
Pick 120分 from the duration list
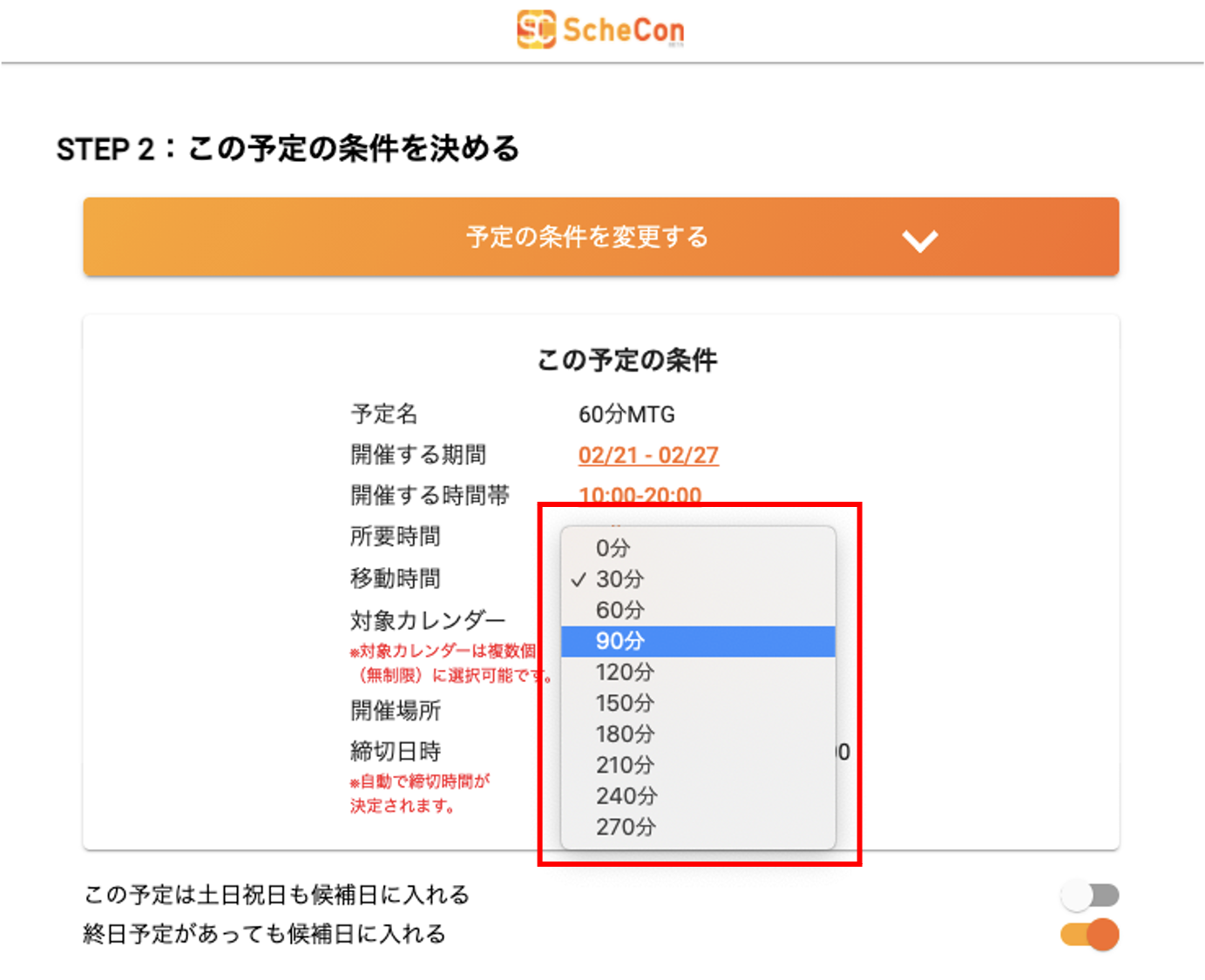pos(625,672)
